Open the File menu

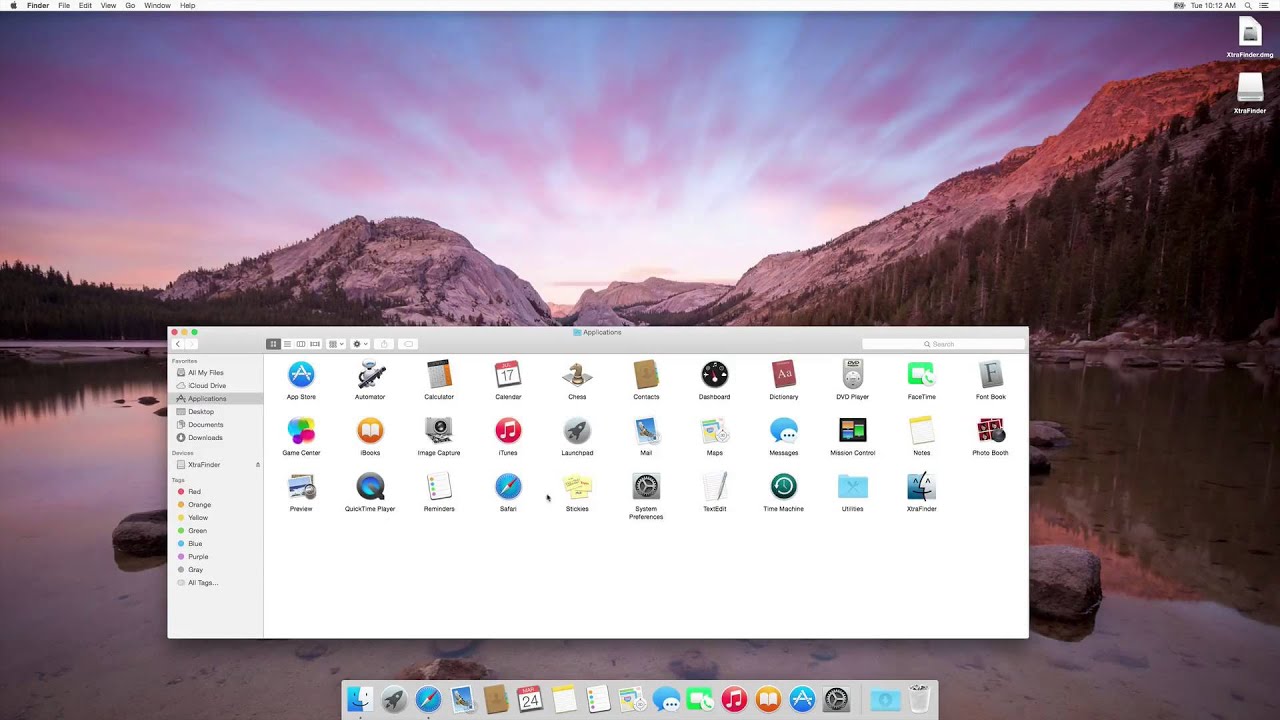(64, 6)
